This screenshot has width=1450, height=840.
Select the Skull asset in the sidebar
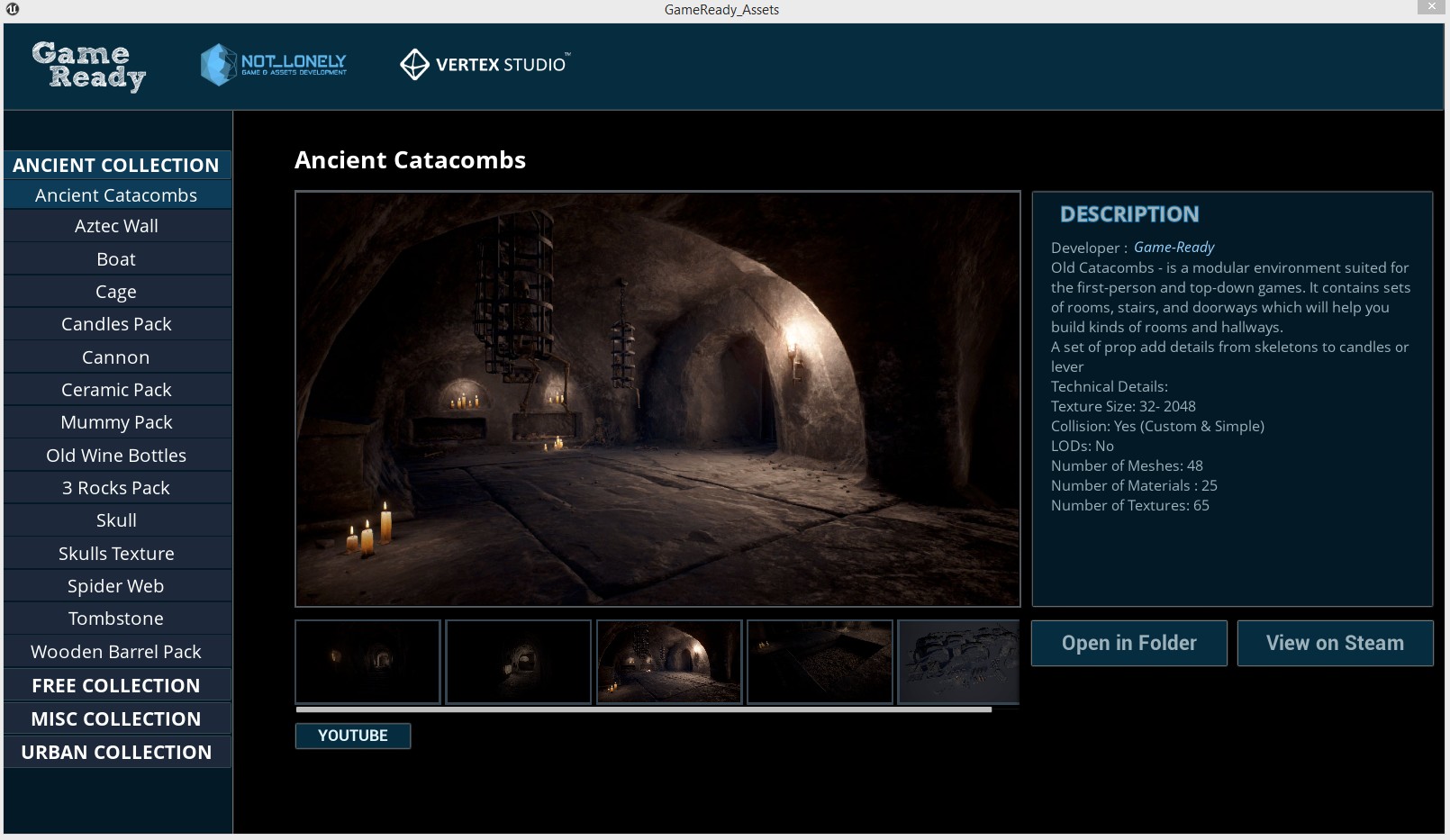coord(116,519)
